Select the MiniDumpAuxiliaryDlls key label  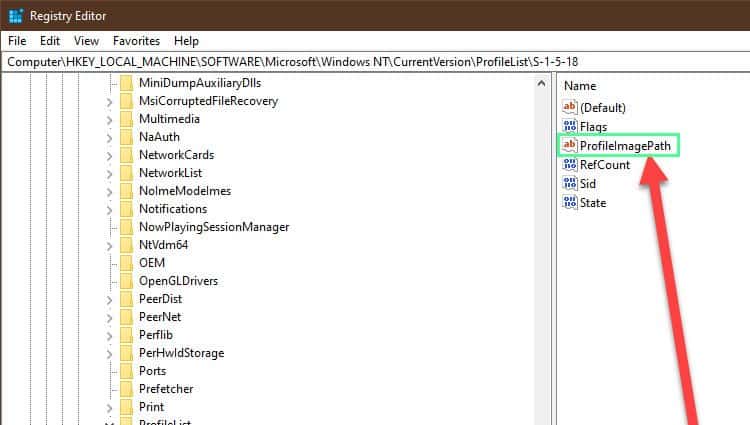200,83
